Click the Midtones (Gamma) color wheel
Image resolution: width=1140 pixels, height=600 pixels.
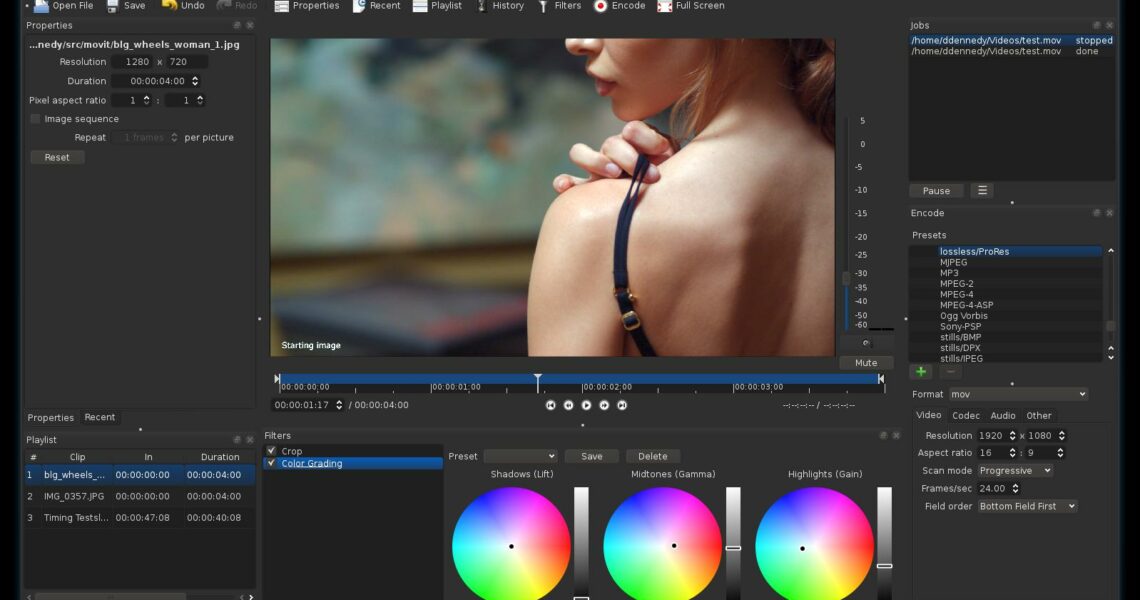662,545
